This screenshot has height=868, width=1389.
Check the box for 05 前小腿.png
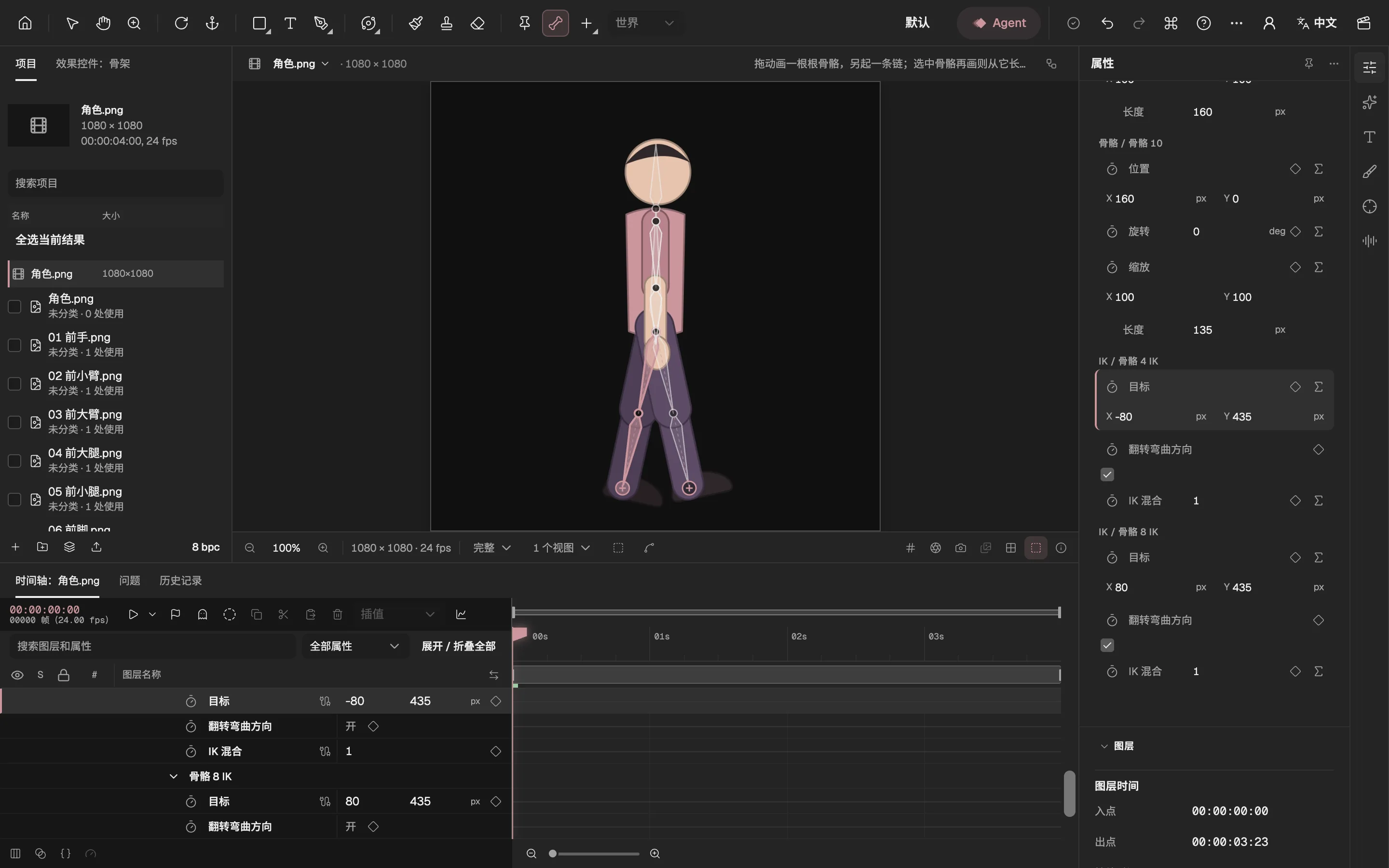(x=14, y=500)
